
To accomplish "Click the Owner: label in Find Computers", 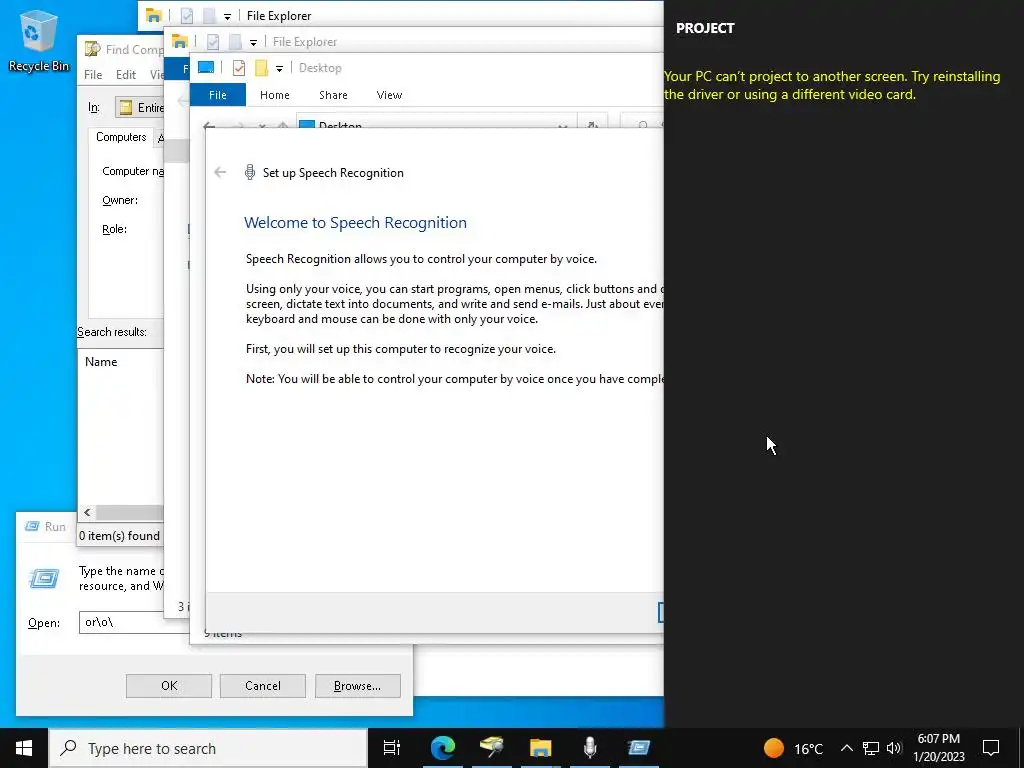I will pyautogui.click(x=120, y=200).
